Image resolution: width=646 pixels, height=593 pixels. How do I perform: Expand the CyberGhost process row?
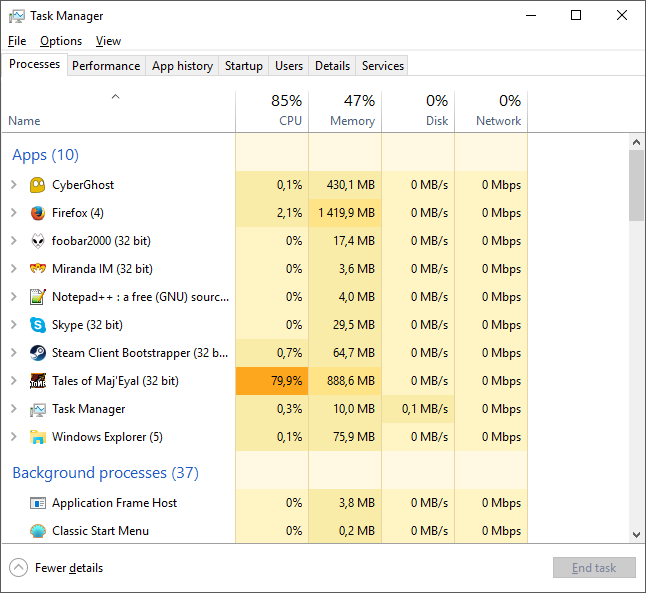[x=13, y=185]
